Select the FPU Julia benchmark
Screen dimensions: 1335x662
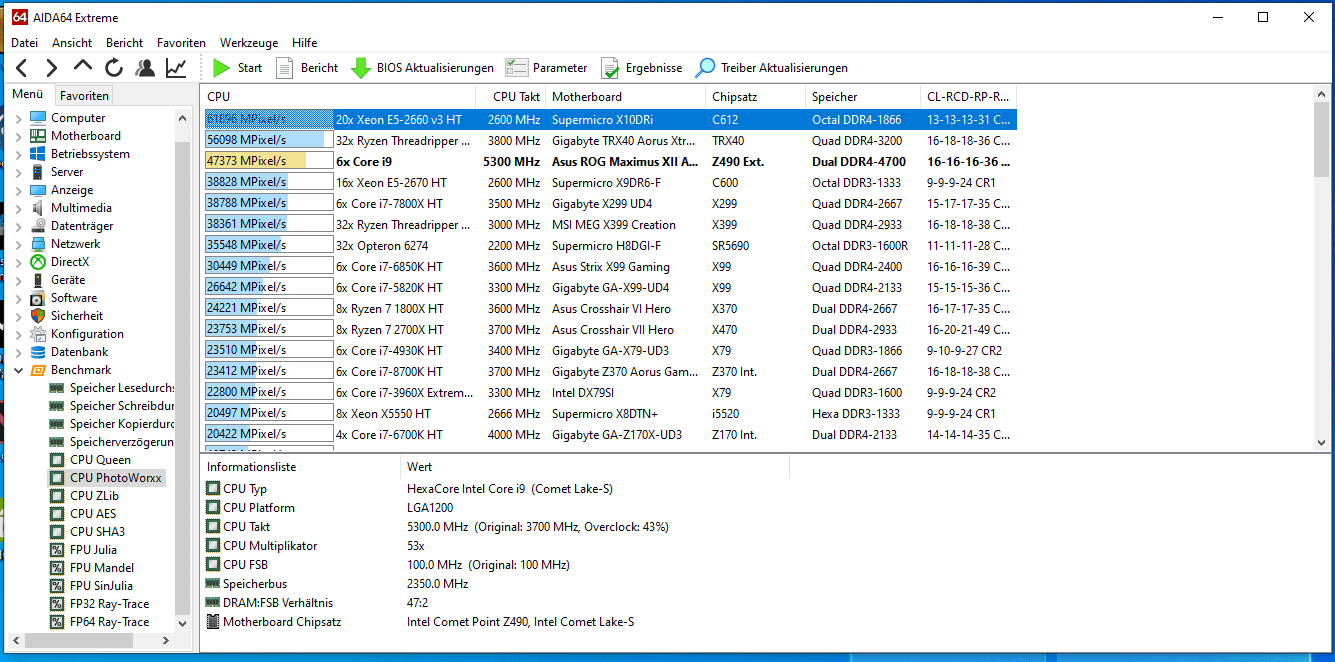pos(93,550)
